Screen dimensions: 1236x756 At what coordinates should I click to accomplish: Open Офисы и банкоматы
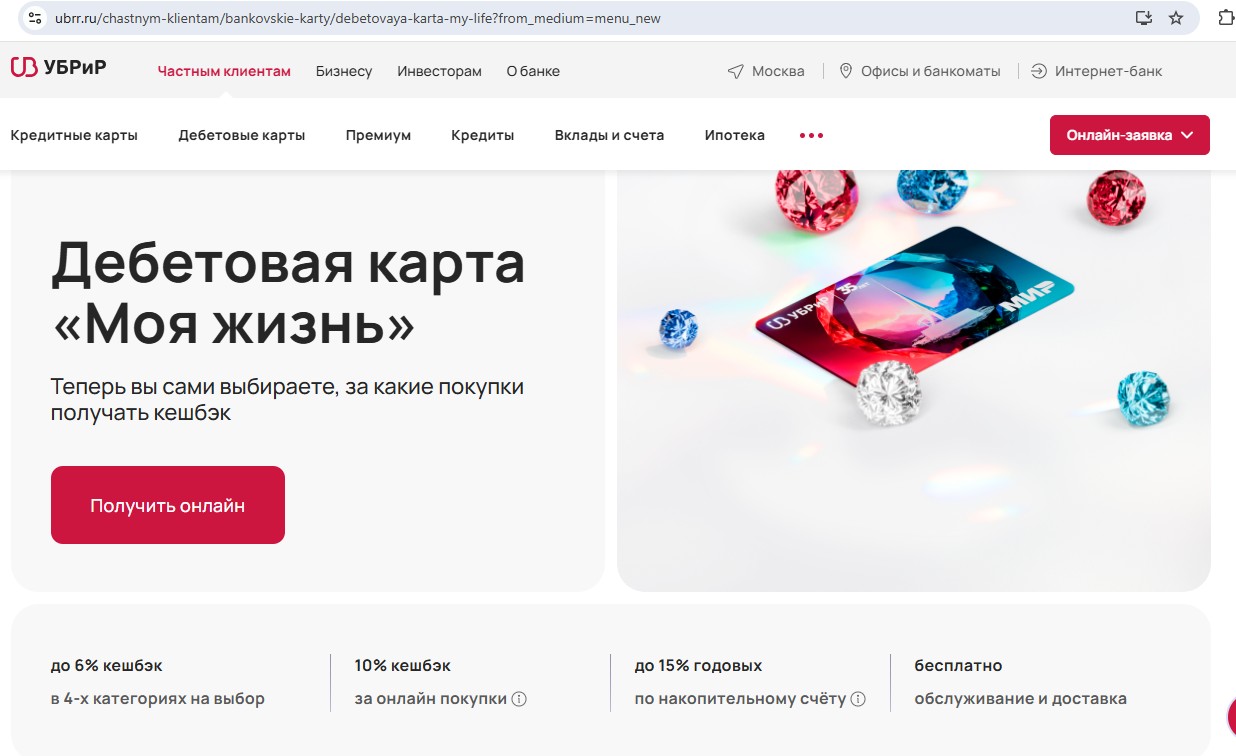(919, 71)
